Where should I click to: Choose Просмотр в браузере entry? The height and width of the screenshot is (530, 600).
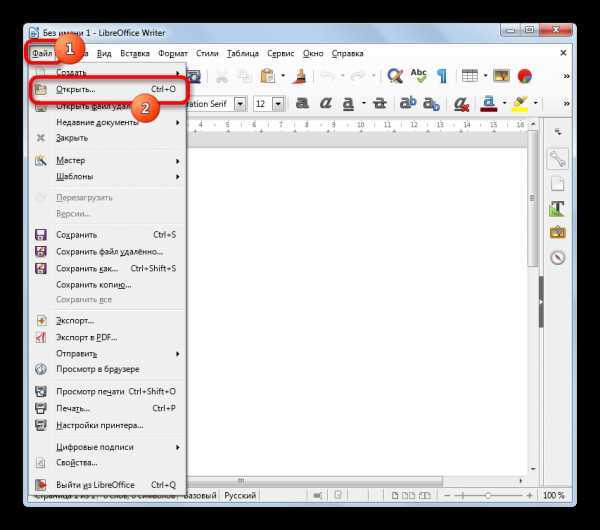pyautogui.click(x=107, y=369)
